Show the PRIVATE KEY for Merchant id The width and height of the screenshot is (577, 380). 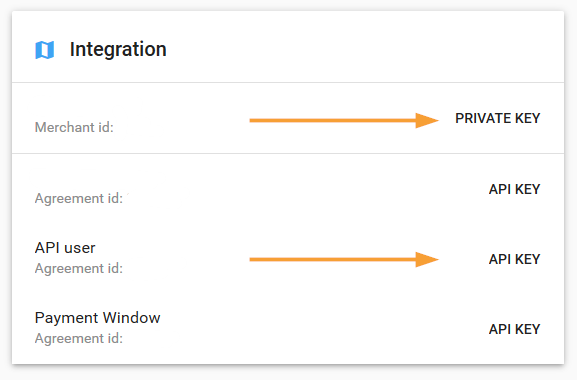(x=498, y=118)
